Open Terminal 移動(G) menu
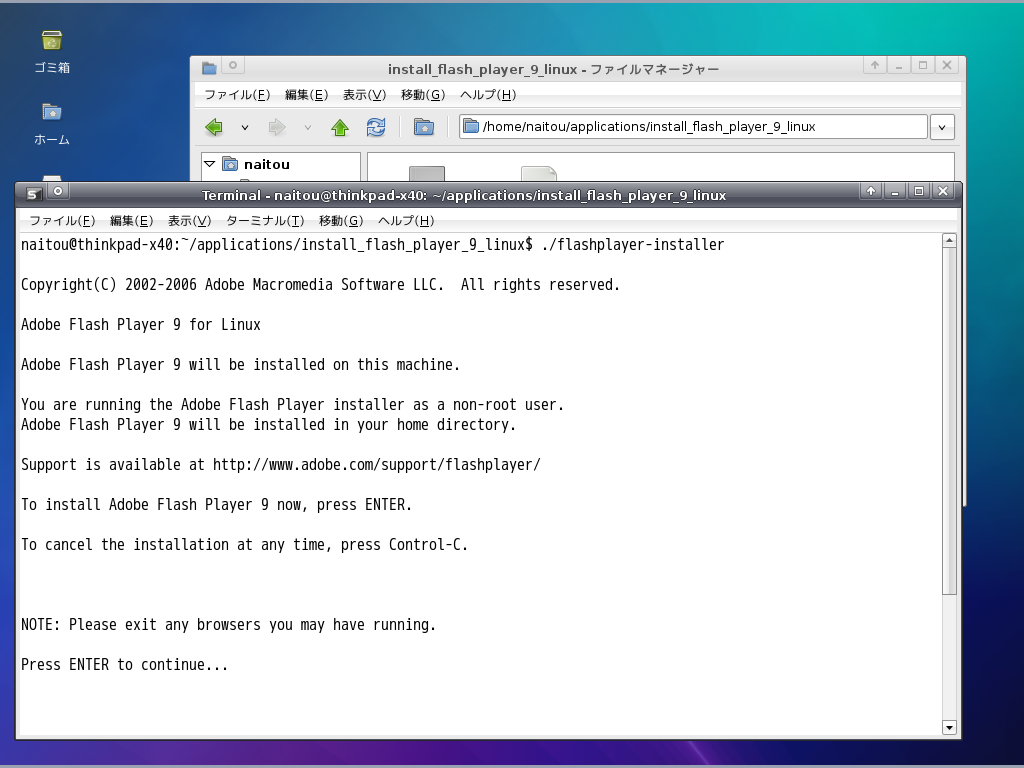 pyautogui.click(x=341, y=221)
